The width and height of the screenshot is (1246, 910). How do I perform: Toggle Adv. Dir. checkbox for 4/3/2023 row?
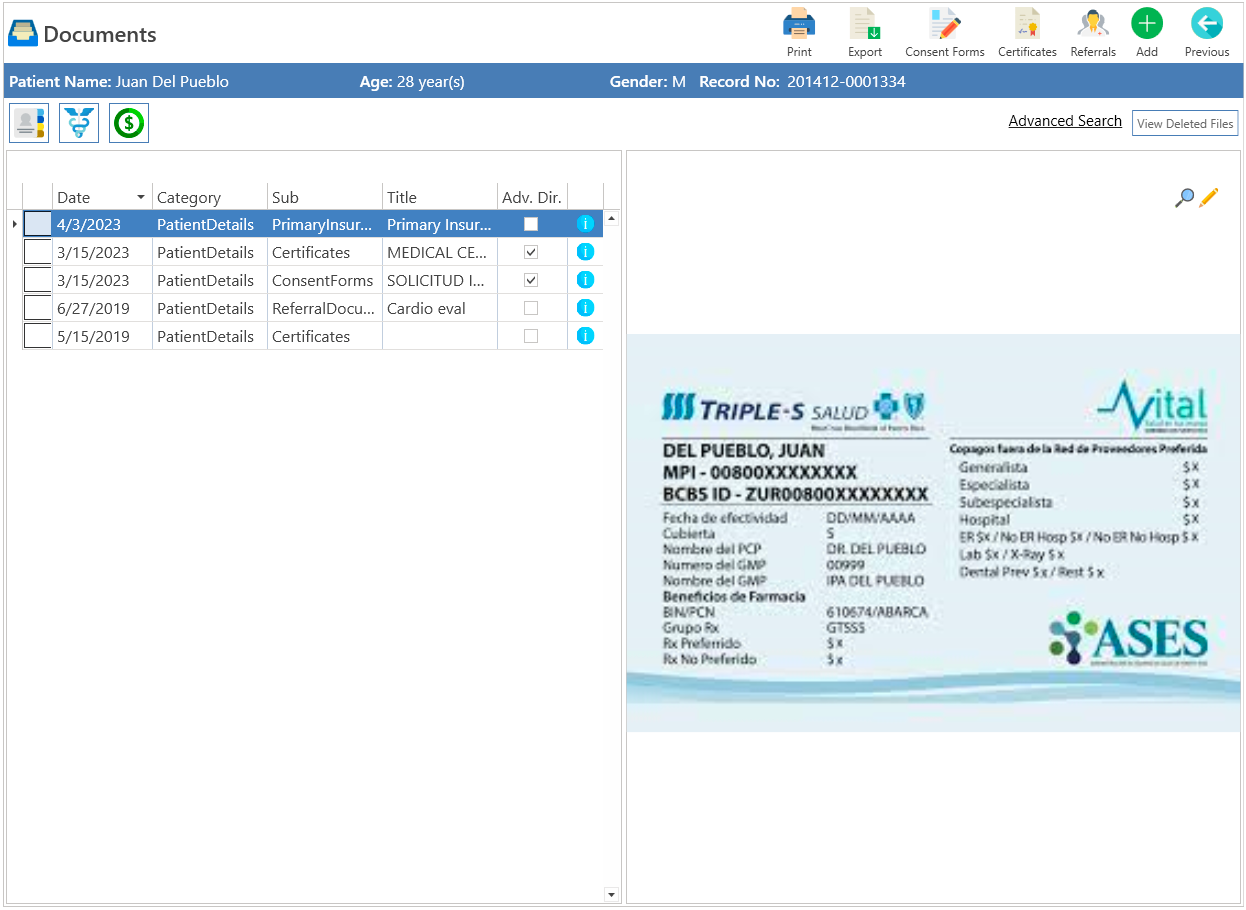[x=531, y=224]
